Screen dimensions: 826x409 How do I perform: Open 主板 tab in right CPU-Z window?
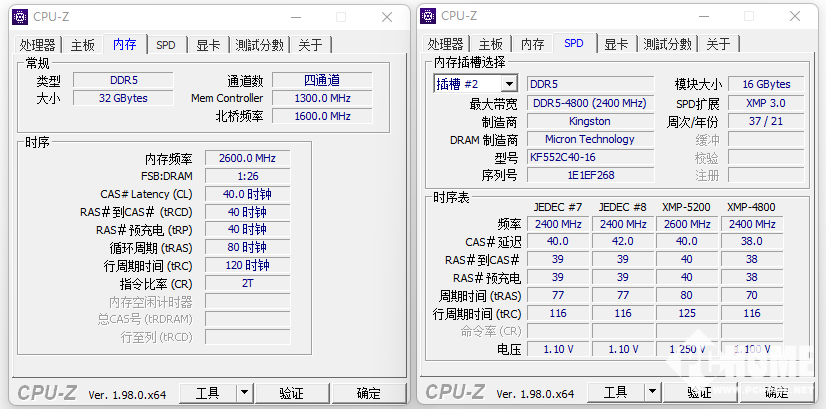coord(491,45)
